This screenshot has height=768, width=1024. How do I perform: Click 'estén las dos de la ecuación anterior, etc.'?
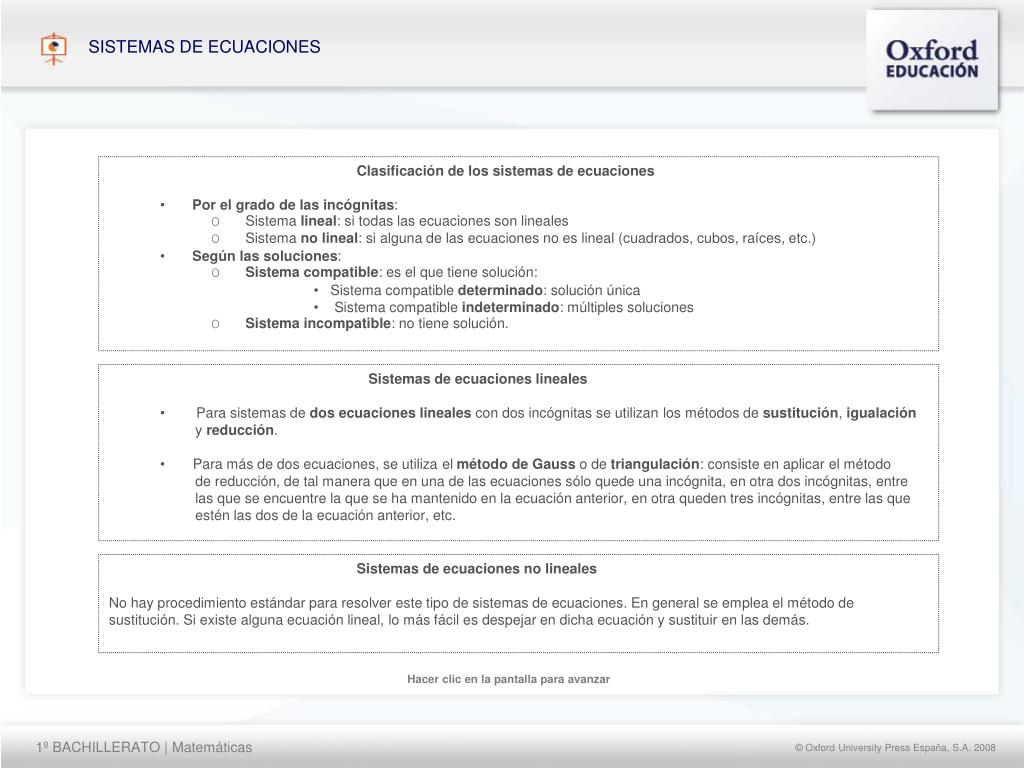325,515
